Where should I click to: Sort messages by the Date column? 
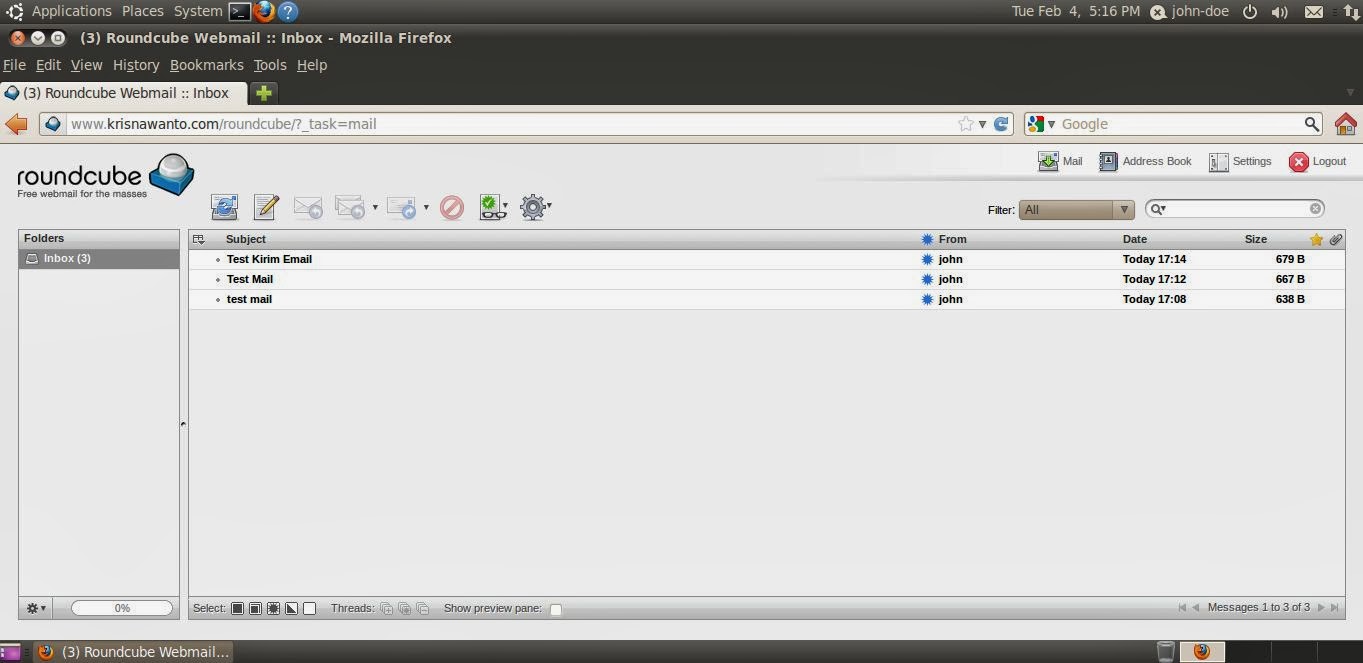(x=1135, y=239)
